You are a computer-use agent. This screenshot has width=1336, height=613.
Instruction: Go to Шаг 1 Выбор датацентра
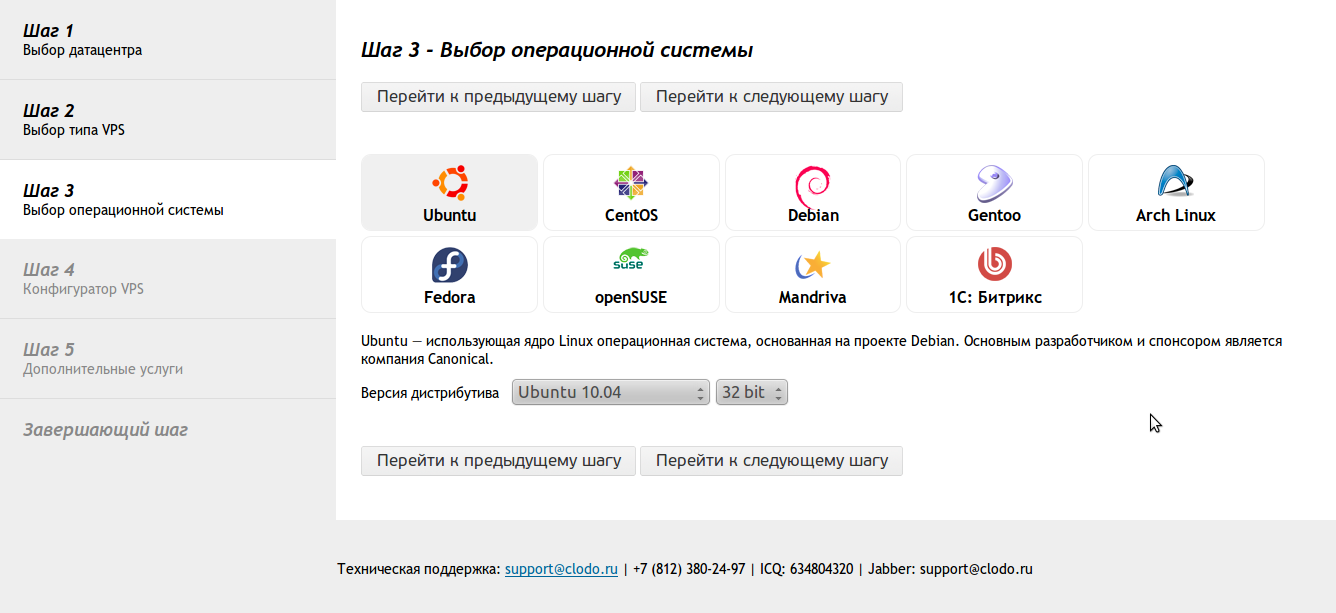tap(167, 40)
